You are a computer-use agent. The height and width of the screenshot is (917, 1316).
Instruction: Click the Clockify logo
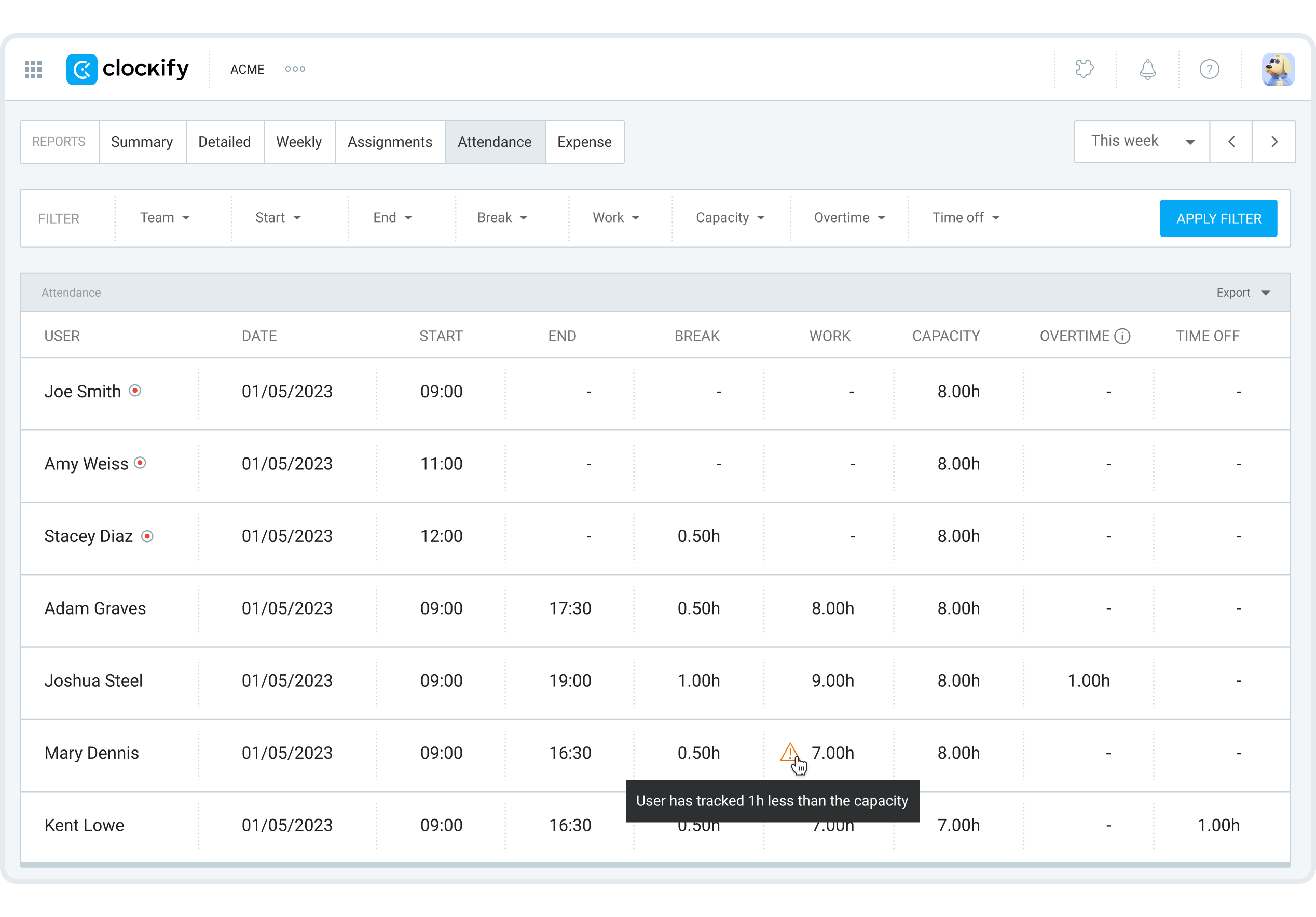127,70
